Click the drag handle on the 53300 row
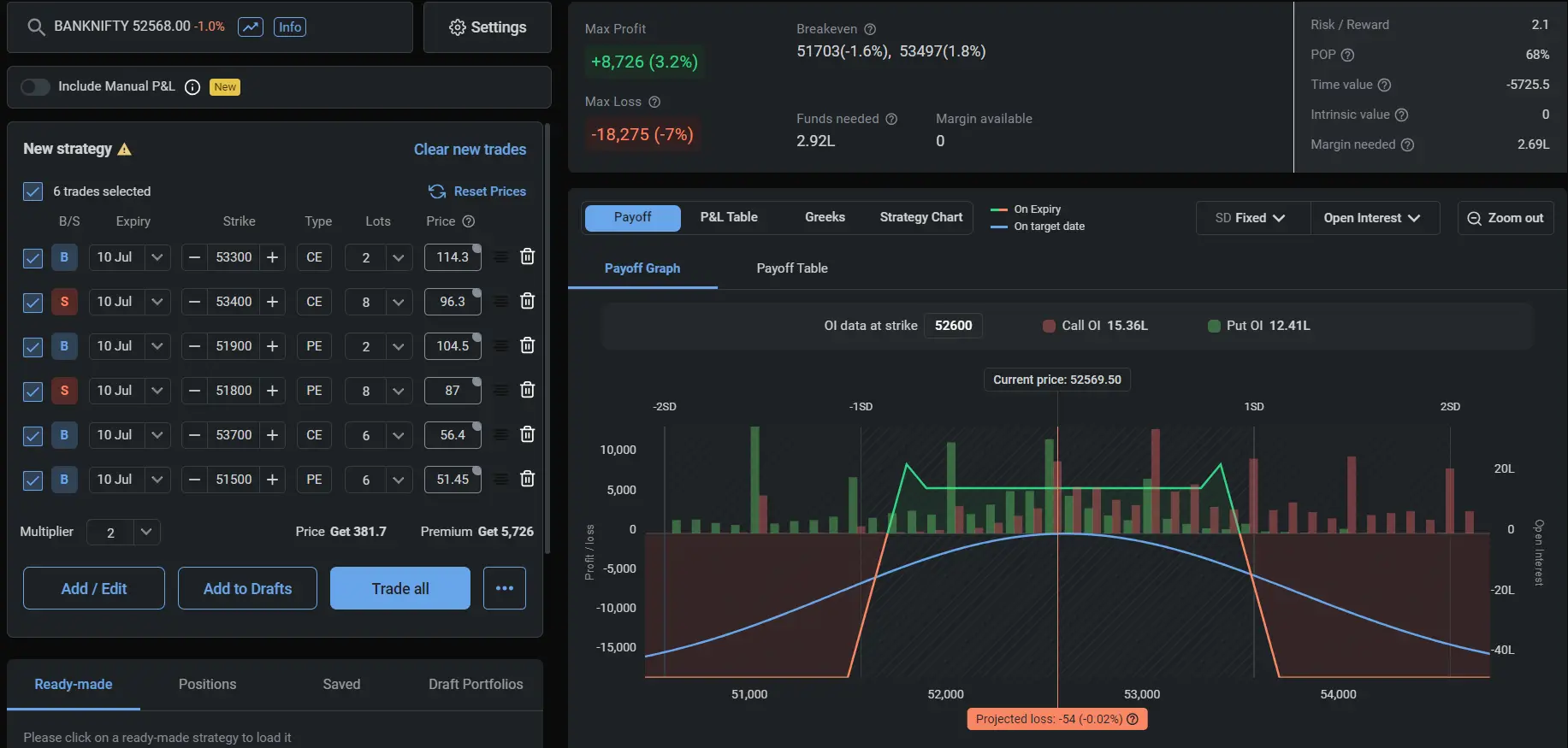 coord(501,256)
